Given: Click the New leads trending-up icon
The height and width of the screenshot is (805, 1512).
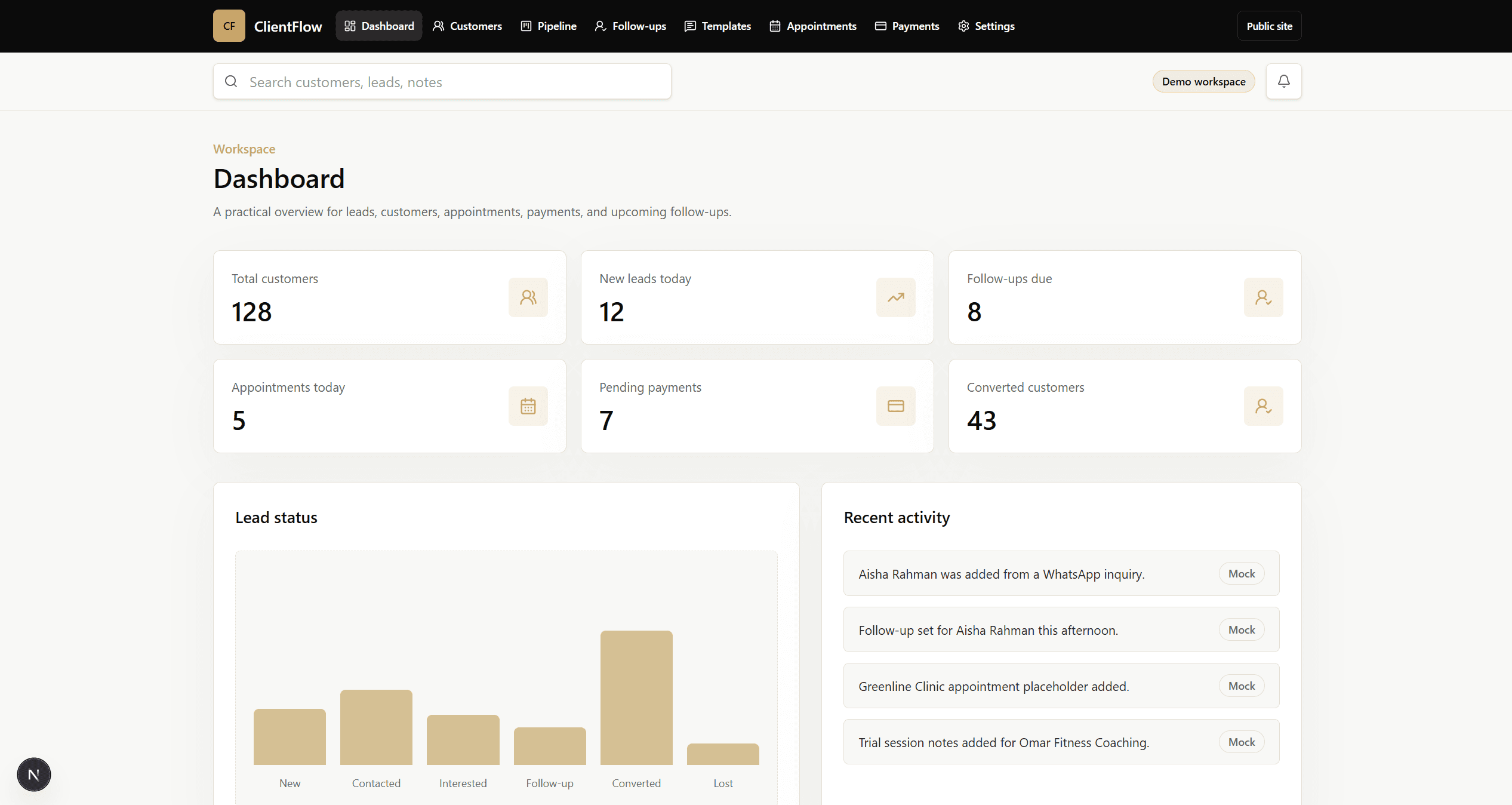Looking at the screenshot, I should click(896, 297).
